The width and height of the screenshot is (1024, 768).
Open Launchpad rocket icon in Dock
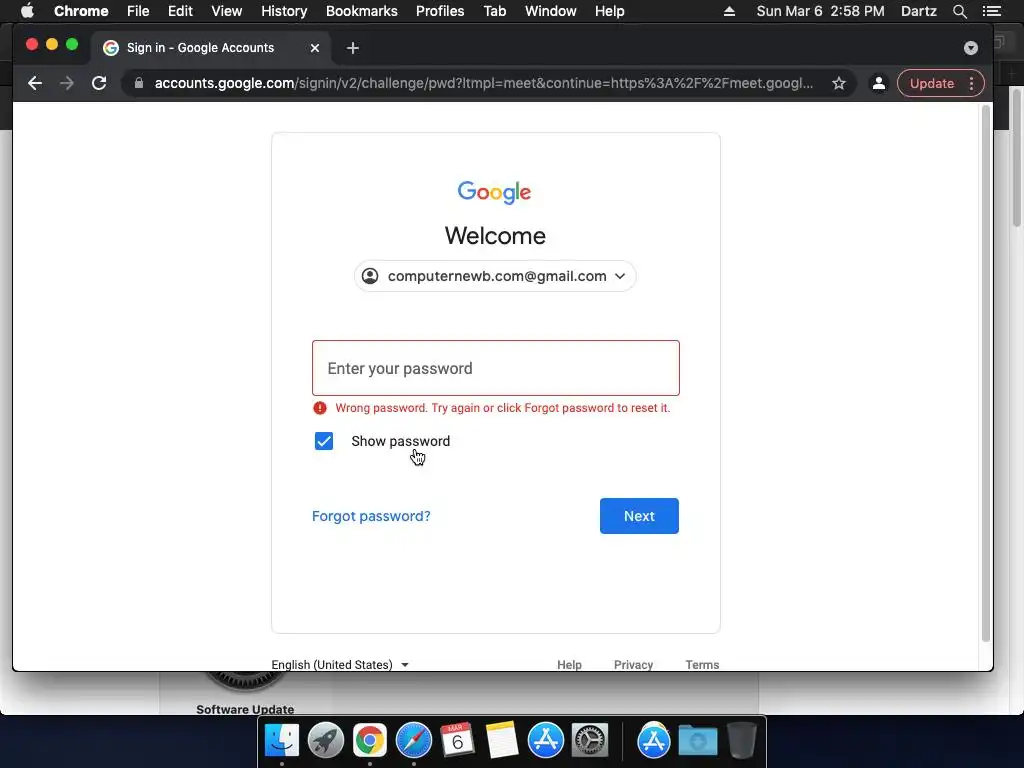click(325, 740)
